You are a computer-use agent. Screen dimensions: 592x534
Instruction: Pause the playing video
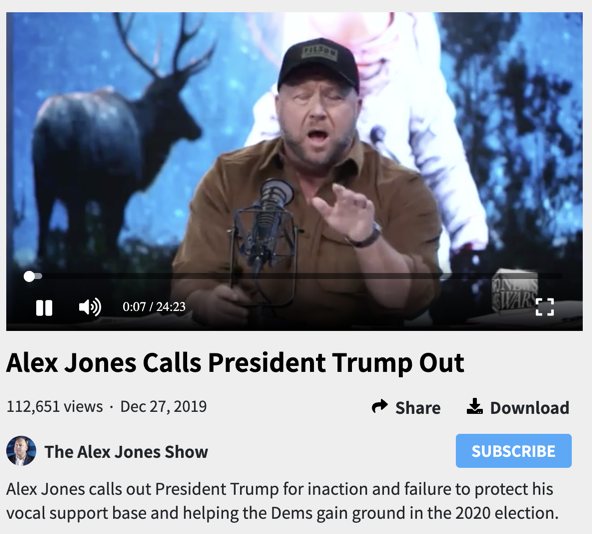coord(44,307)
